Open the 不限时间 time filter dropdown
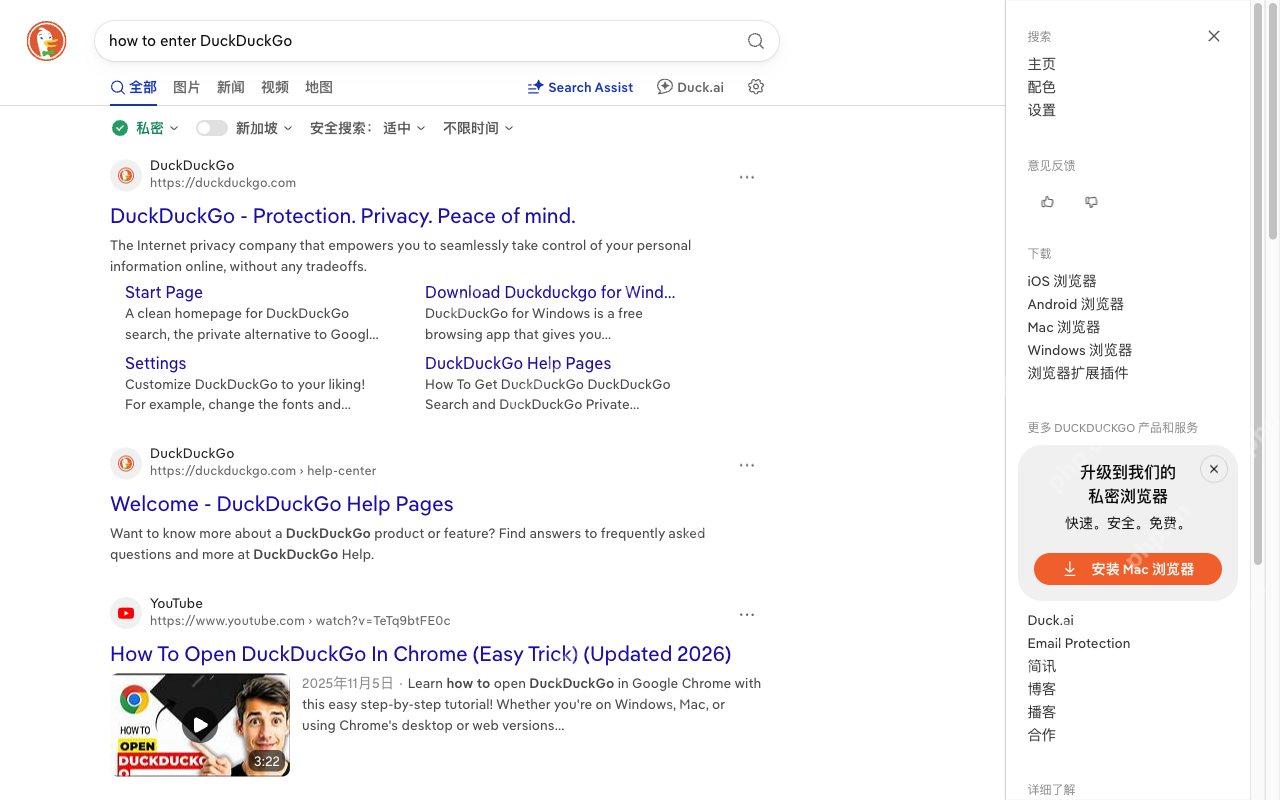1280x800 pixels. (478, 128)
